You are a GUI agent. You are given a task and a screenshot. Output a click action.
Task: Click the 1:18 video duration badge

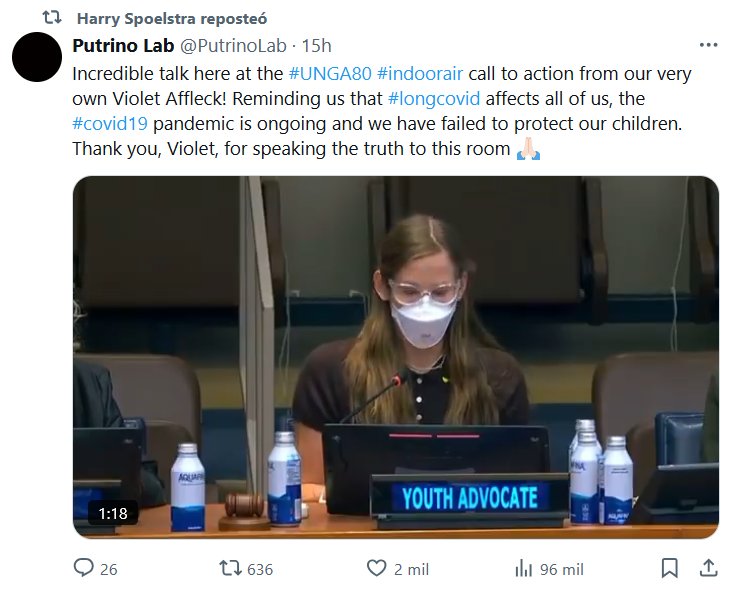pyautogui.click(x=112, y=513)
